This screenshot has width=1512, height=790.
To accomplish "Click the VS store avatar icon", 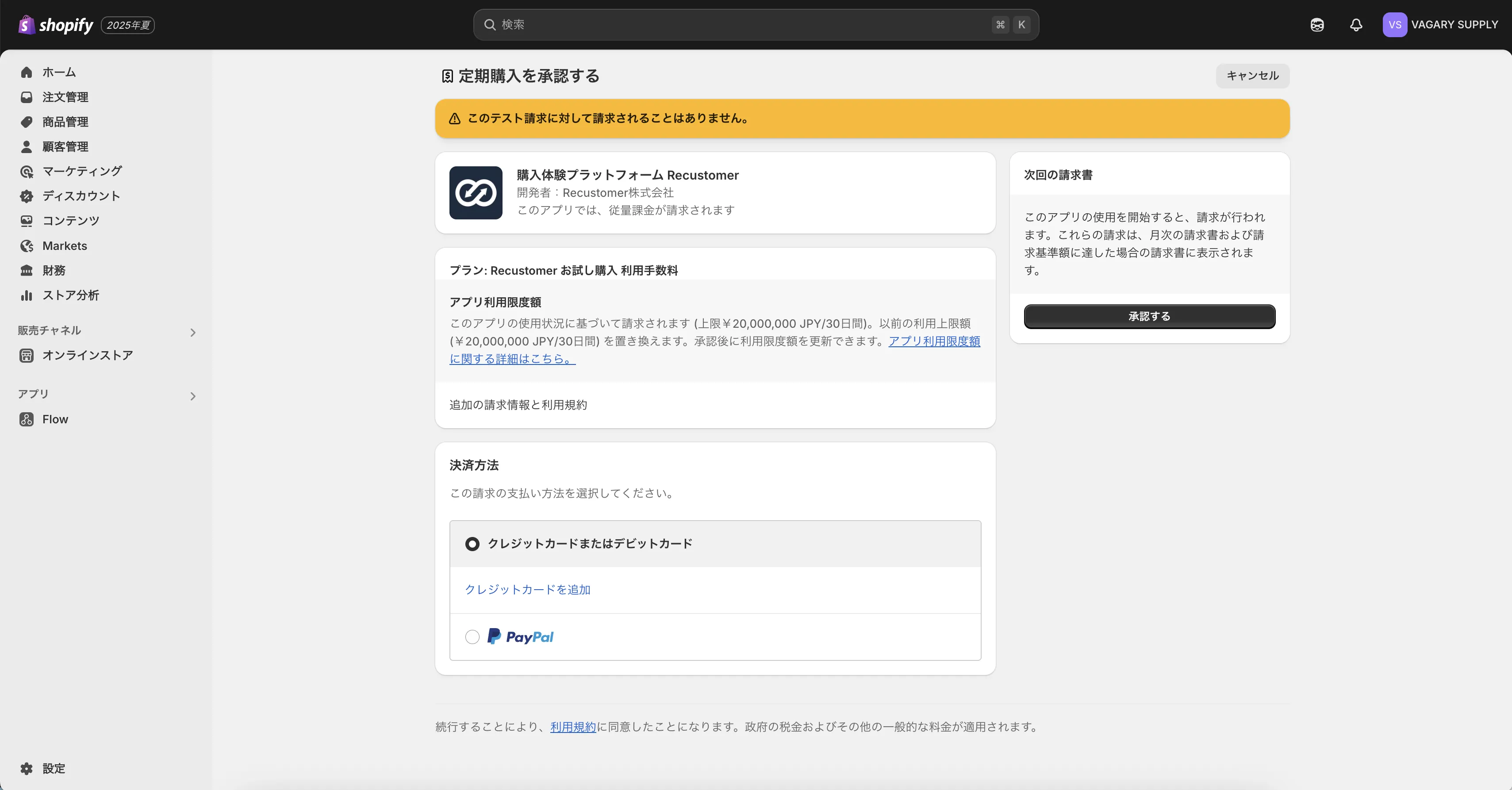I will tap(1395, 25).
